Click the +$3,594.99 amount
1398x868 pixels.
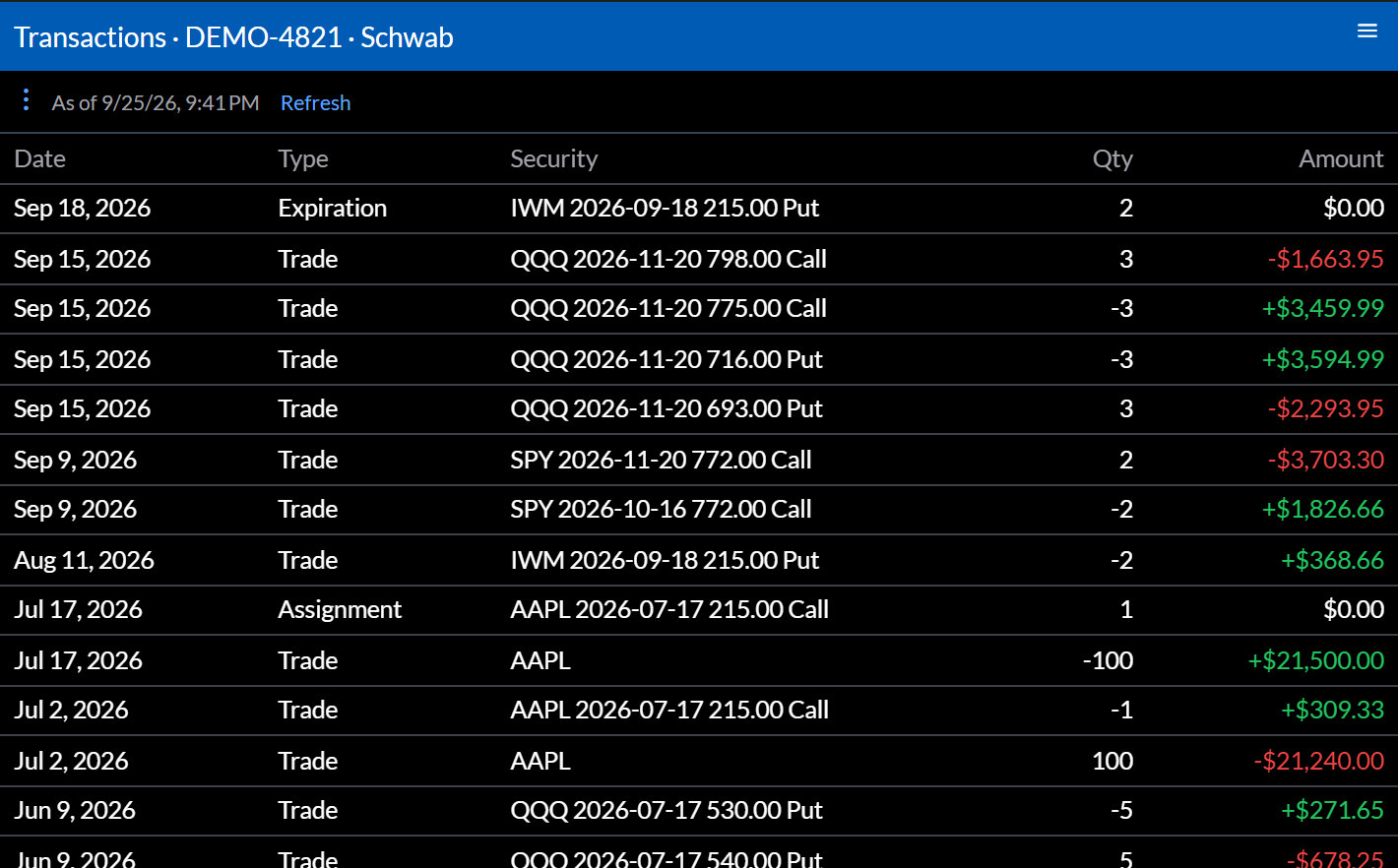click(x=1323, y=359)
